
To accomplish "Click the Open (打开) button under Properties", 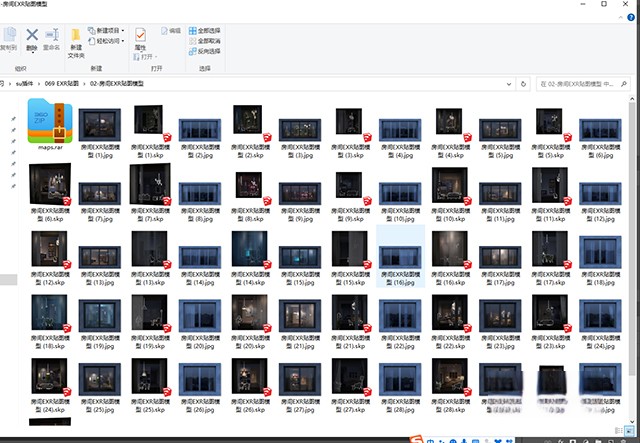I will [x=146, y=57].
